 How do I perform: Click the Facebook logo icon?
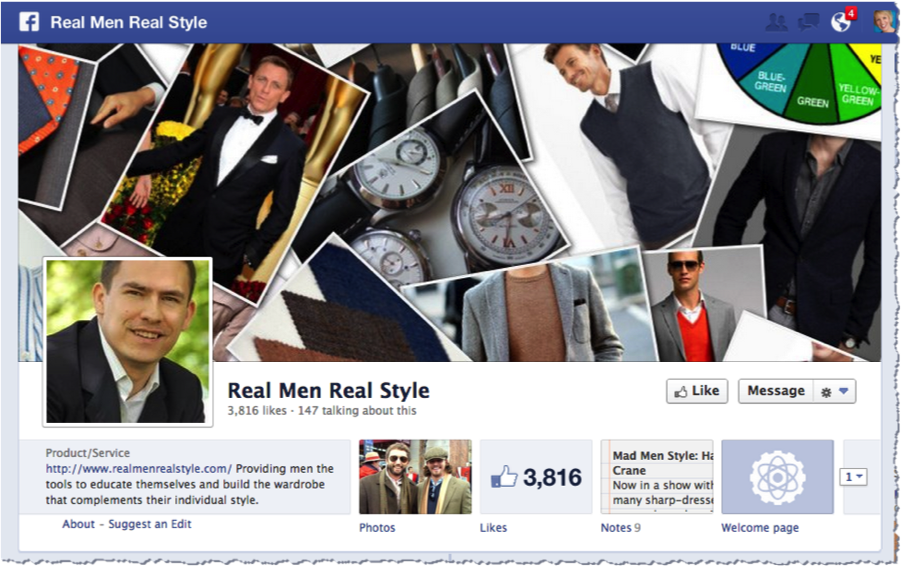tap(29, 22)
